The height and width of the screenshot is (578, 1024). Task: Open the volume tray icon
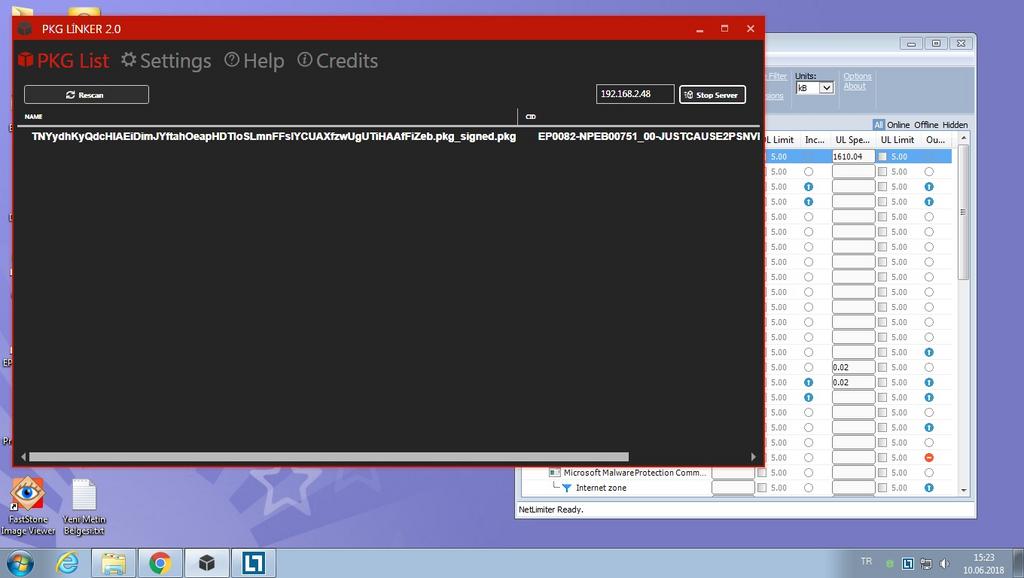click(x=944, y=563)
